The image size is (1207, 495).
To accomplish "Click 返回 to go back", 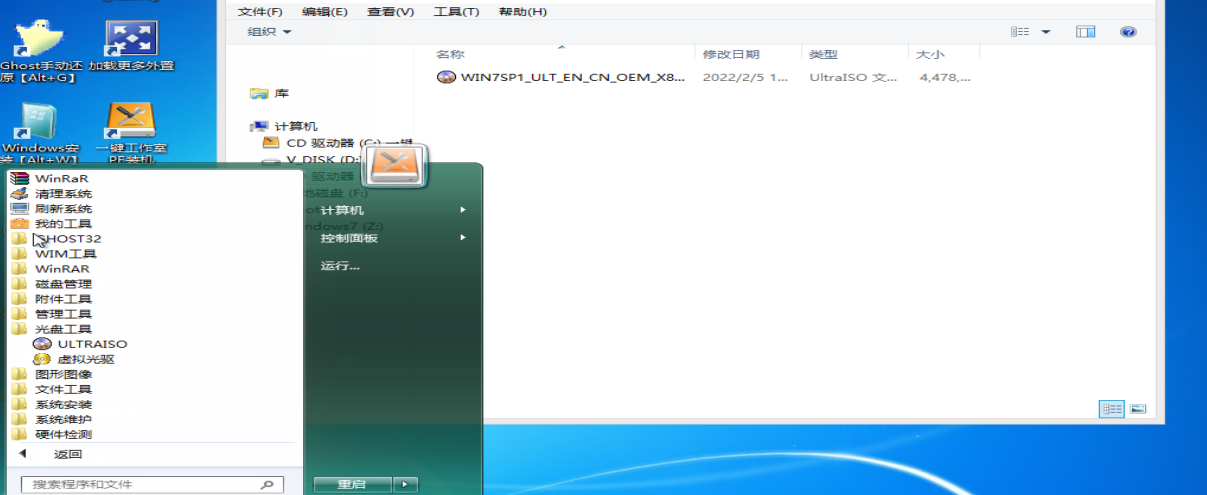I will point(67,454).
